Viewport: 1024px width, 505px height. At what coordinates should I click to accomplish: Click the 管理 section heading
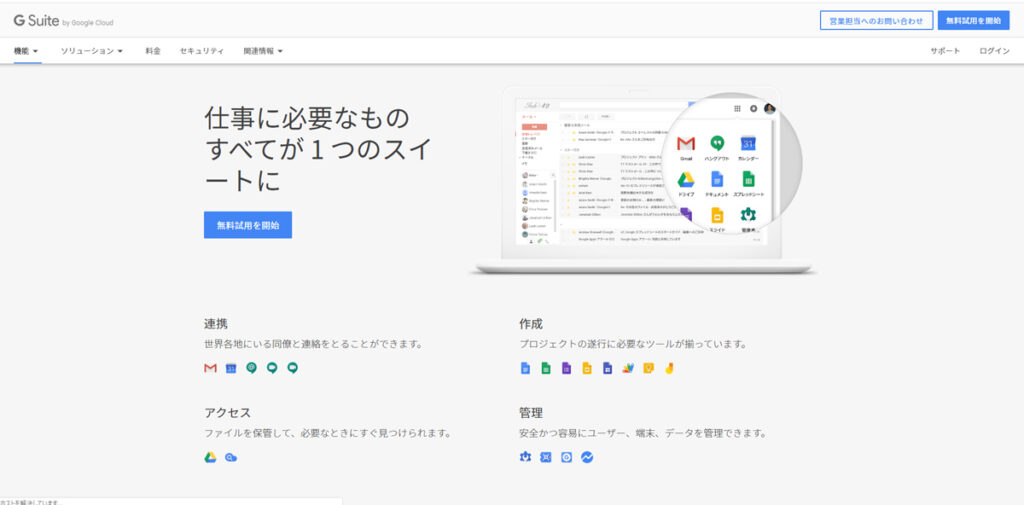click(x=531, y=413)
